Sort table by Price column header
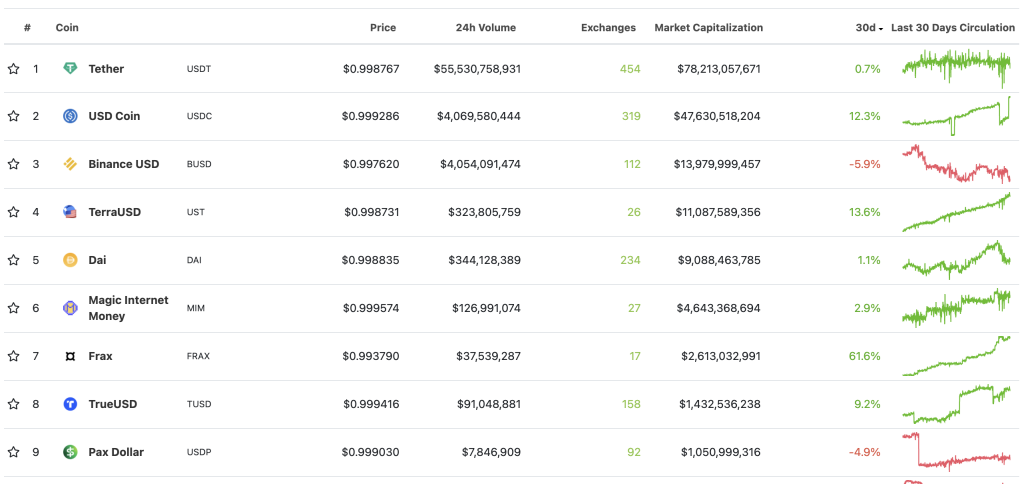Viewport: 1024px width, 484px height. tap(383, 28)
